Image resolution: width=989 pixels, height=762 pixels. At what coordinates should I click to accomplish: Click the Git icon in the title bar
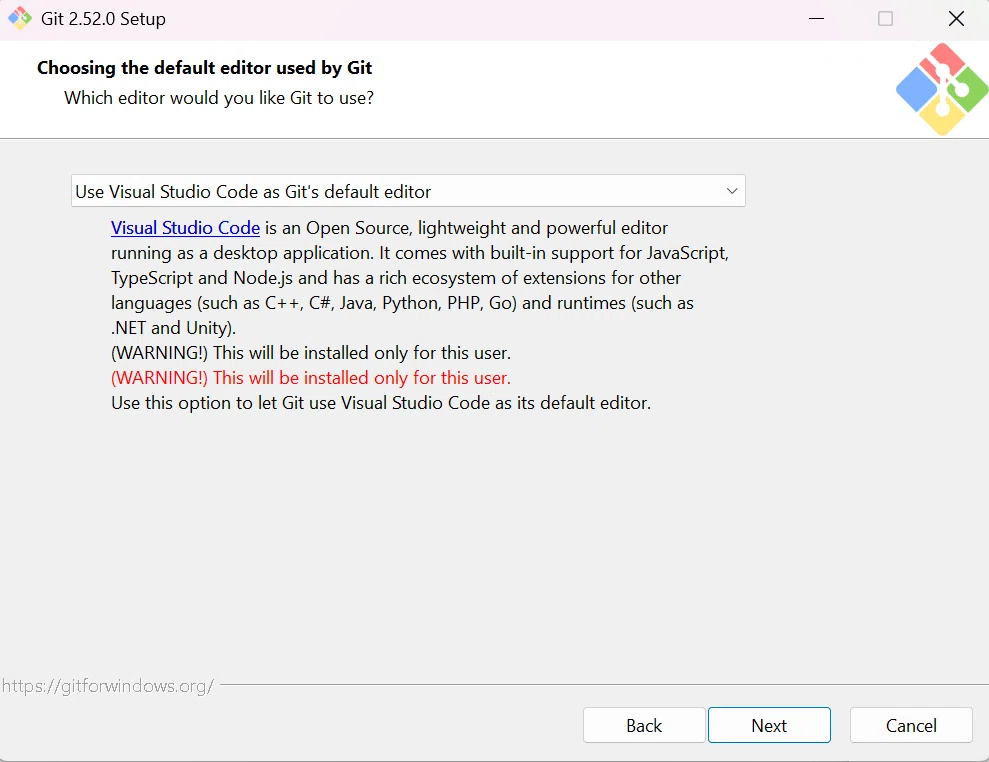pos(20,18)
